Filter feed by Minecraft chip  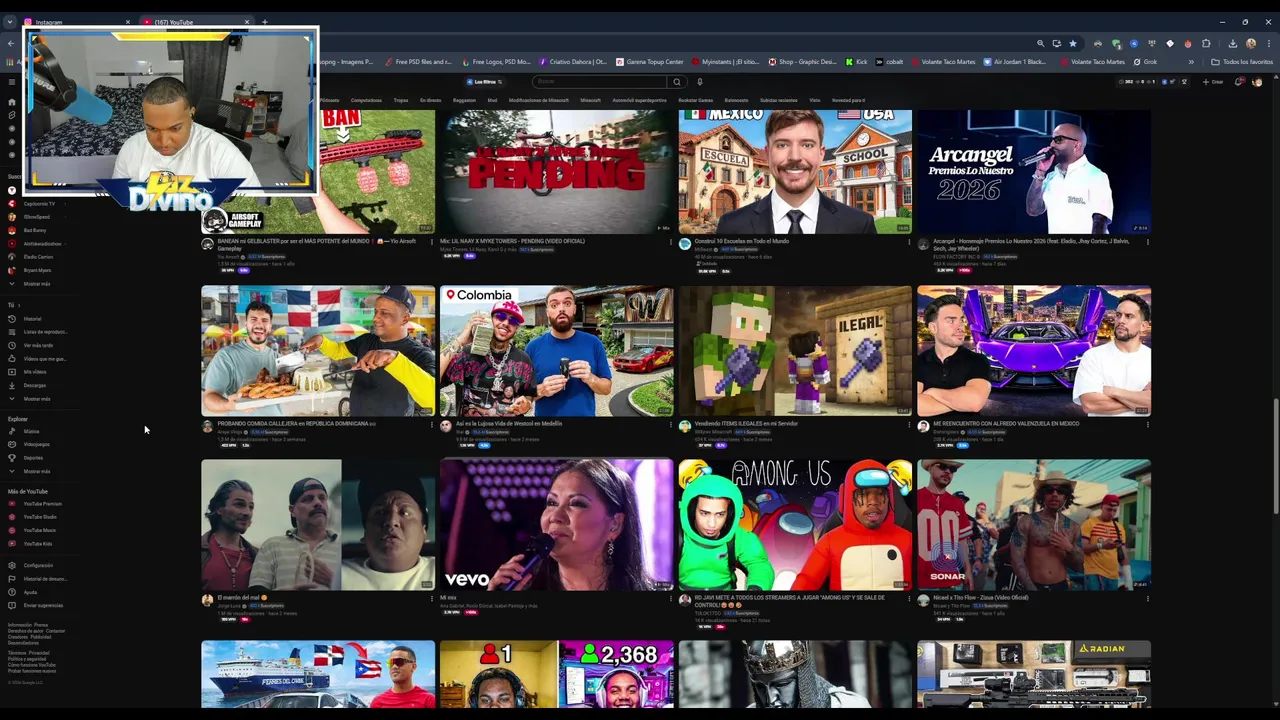click(591, 100)
